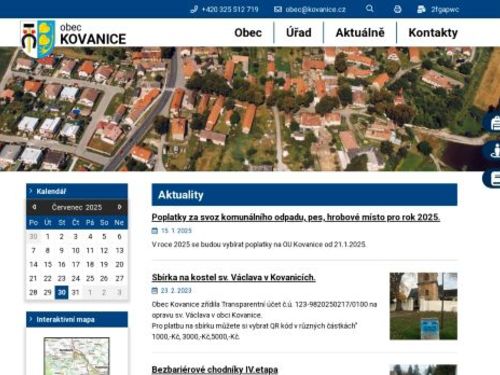Open search with magnifier icon
Screen dimensions: 500x375
pyautogui.click(x=369, y=9)
